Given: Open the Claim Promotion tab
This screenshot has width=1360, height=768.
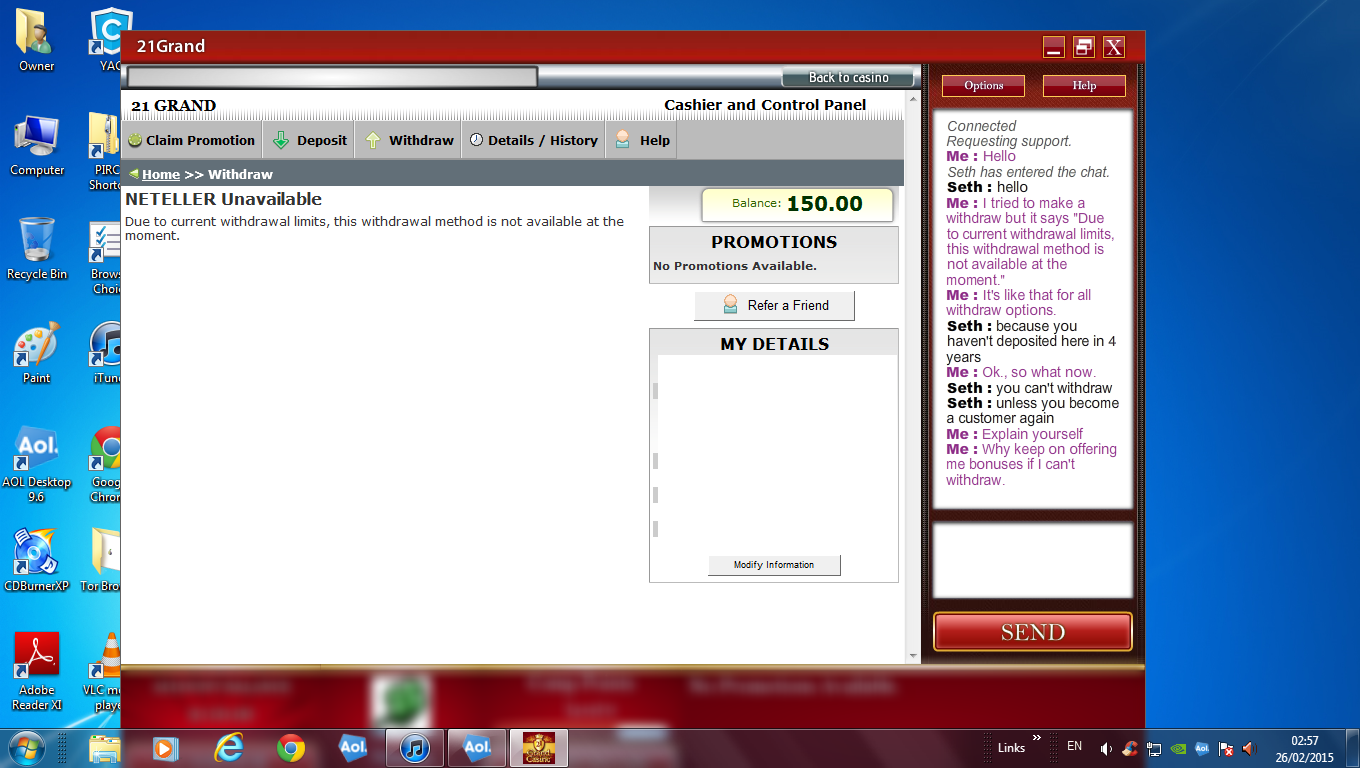Looking at the screenshot, I should 191,140.
